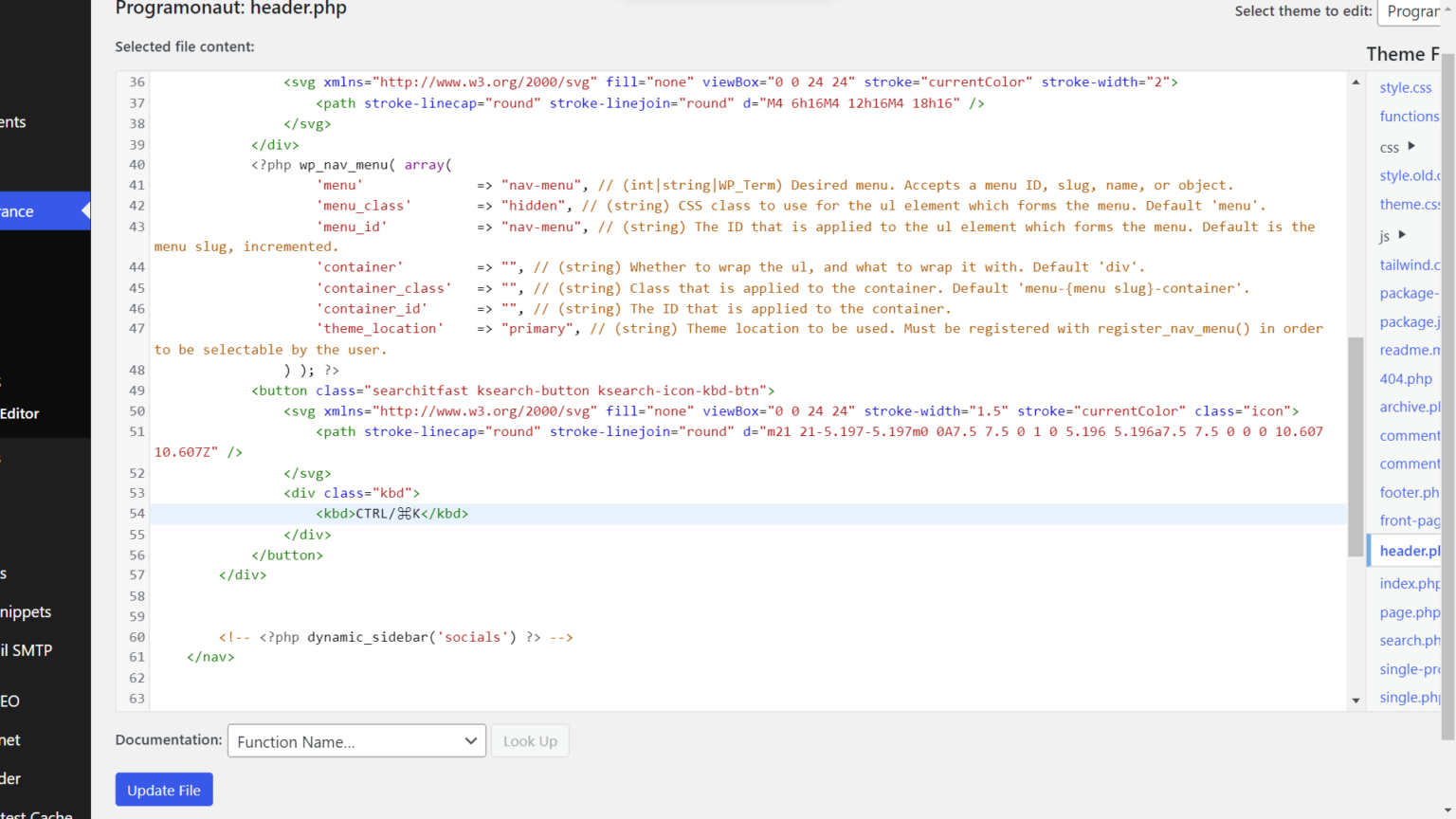Click the code editor vertical scrollbar thumb

[1356, 446]
